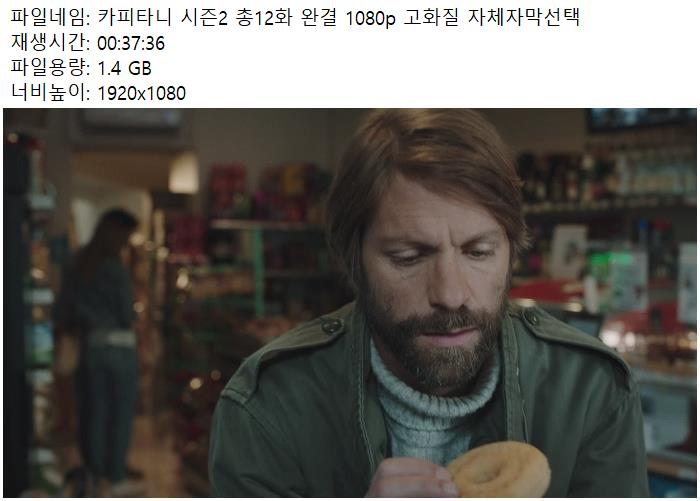Click the 너비높이 label

[x=50, y=93]
